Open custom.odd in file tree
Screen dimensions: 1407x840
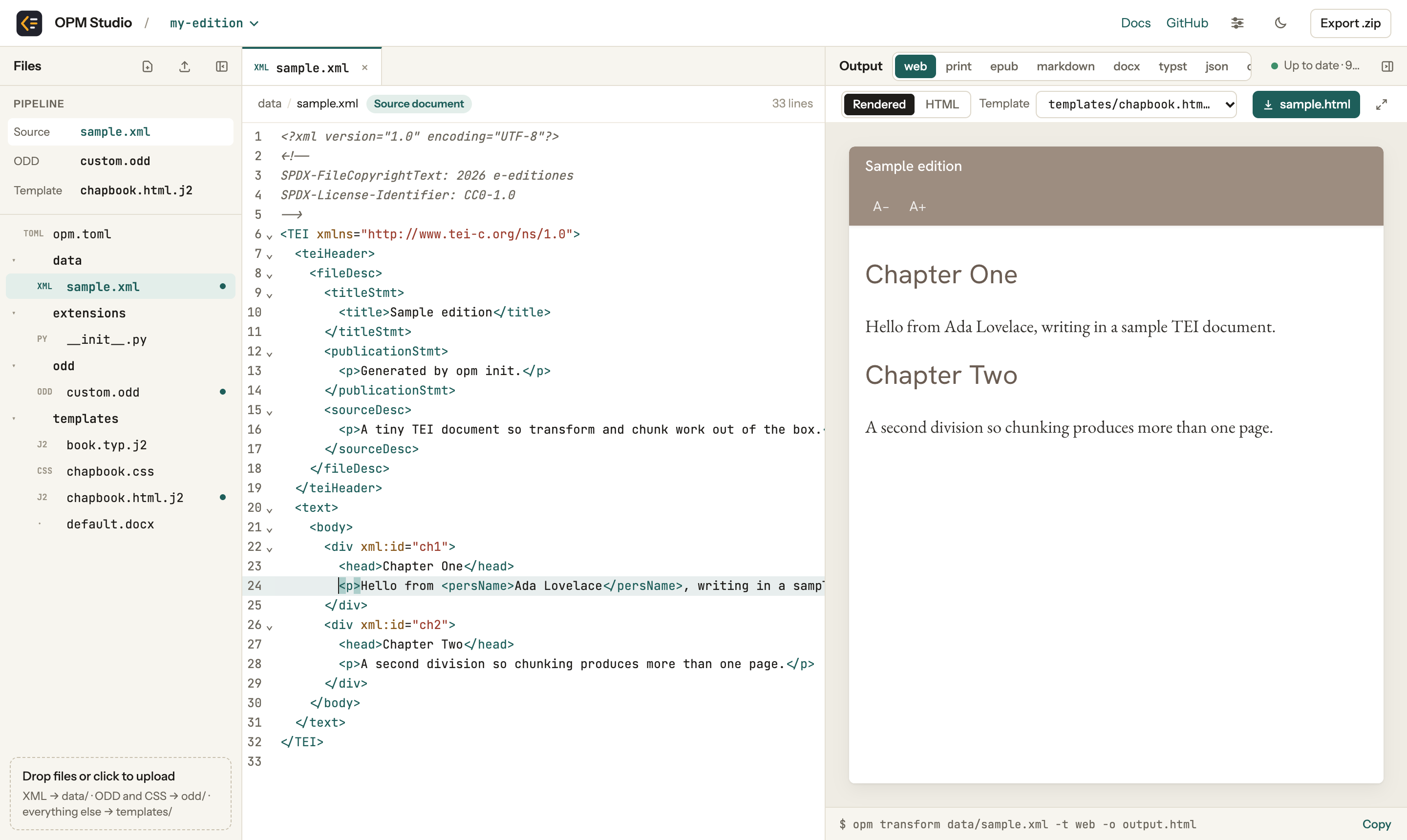coord(121,392)
